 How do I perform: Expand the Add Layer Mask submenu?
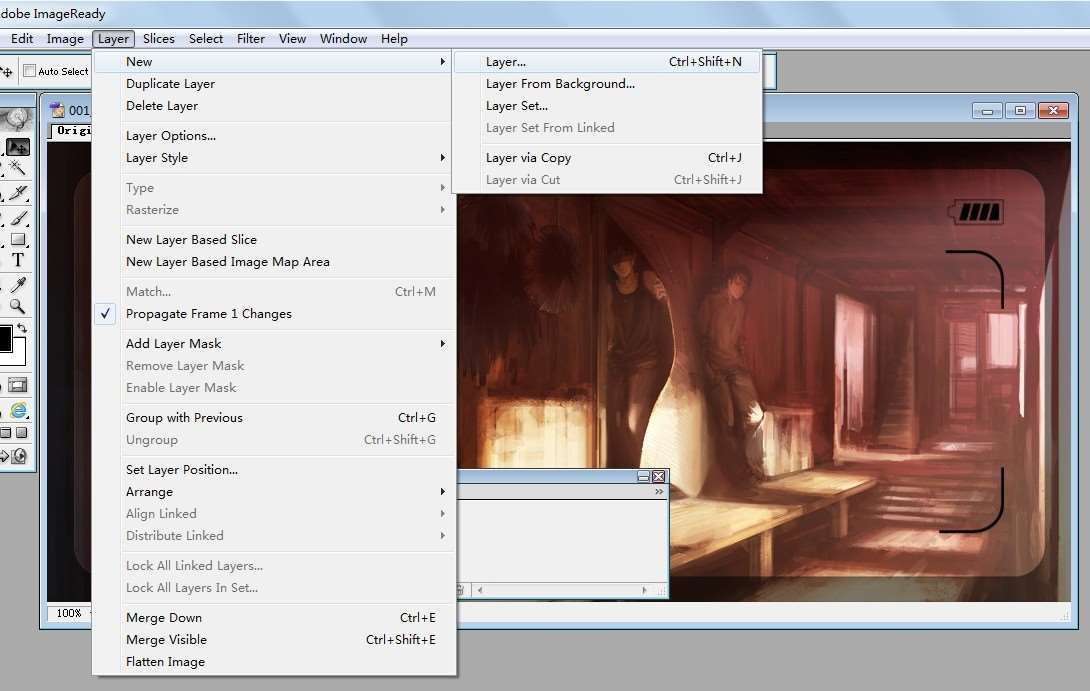[443, 343]
